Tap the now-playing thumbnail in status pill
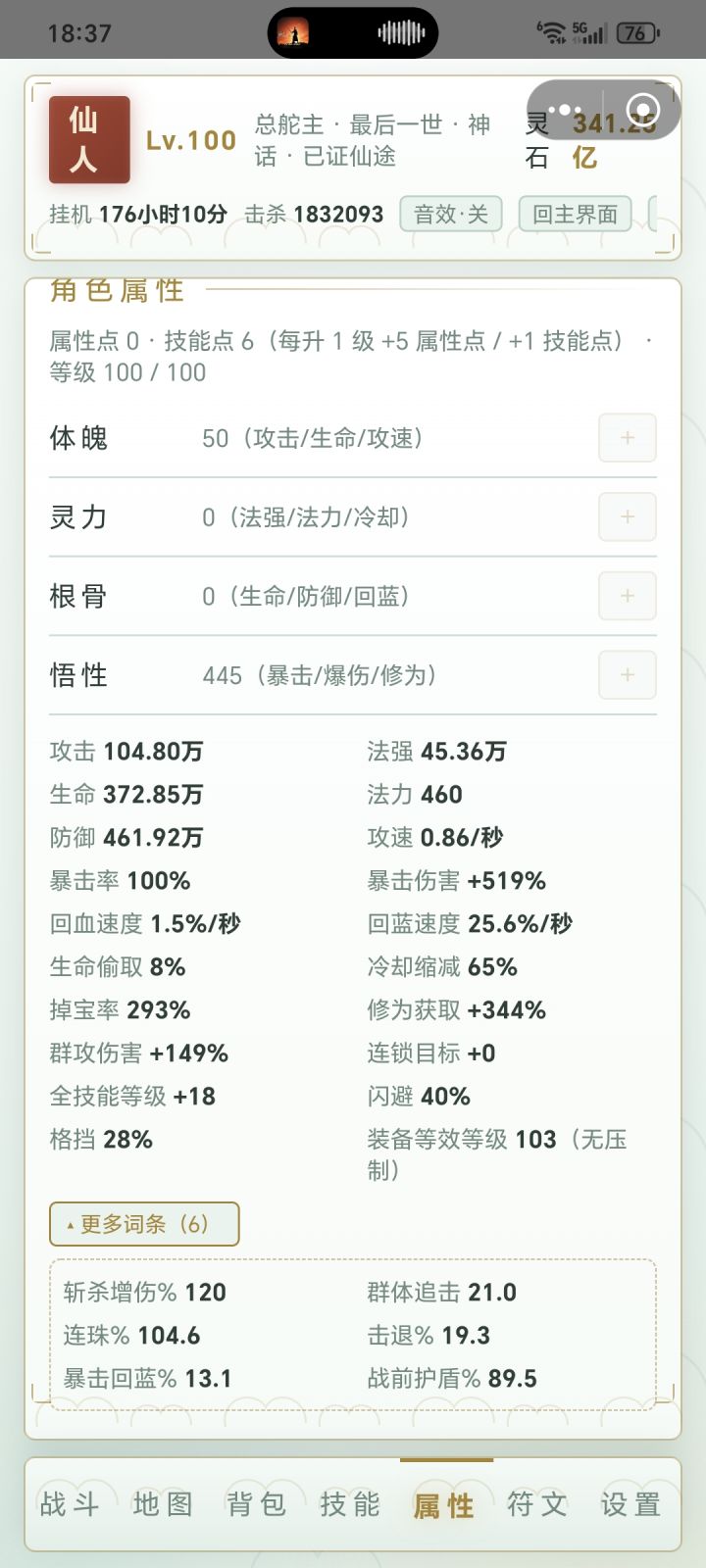The width and height of the screenshot is (706, 1568). click(x=293, y=32)
